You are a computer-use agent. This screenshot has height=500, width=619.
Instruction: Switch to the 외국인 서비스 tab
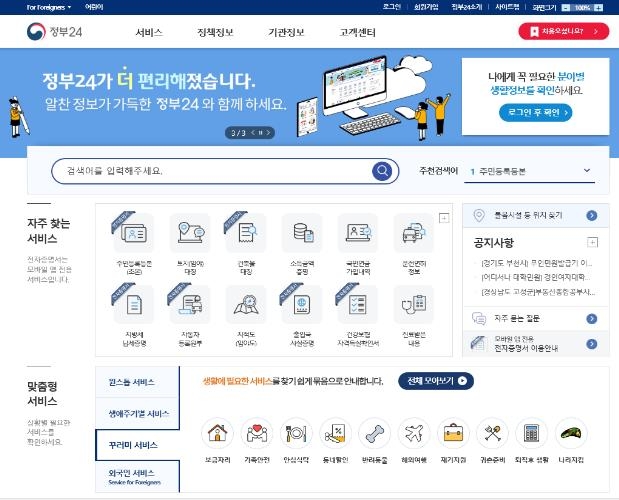(x=137, y=477)
